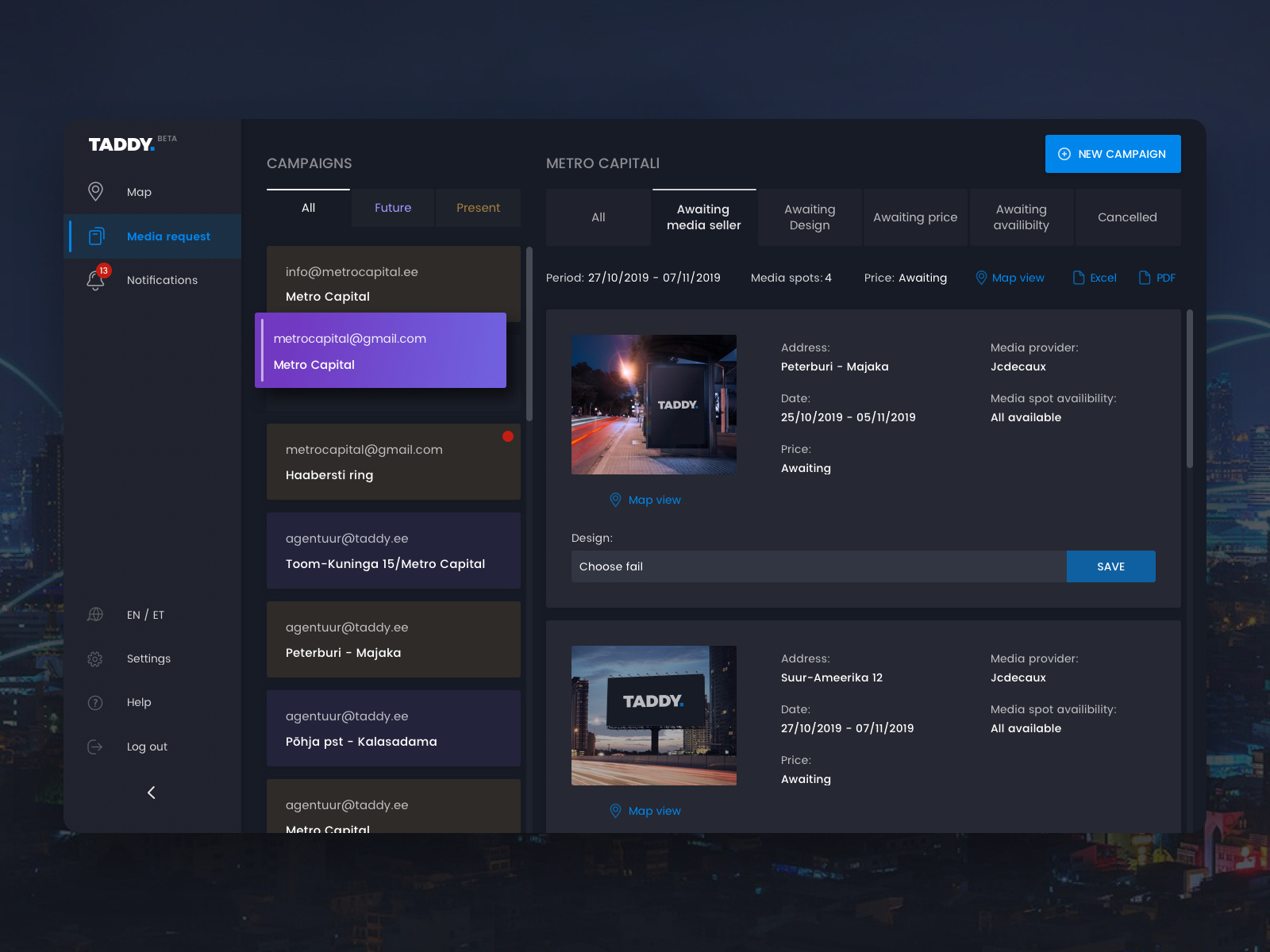Select Toom-Kuninga 15/Metro Capital campaign card
The image size is (1270, 952).
394,551
